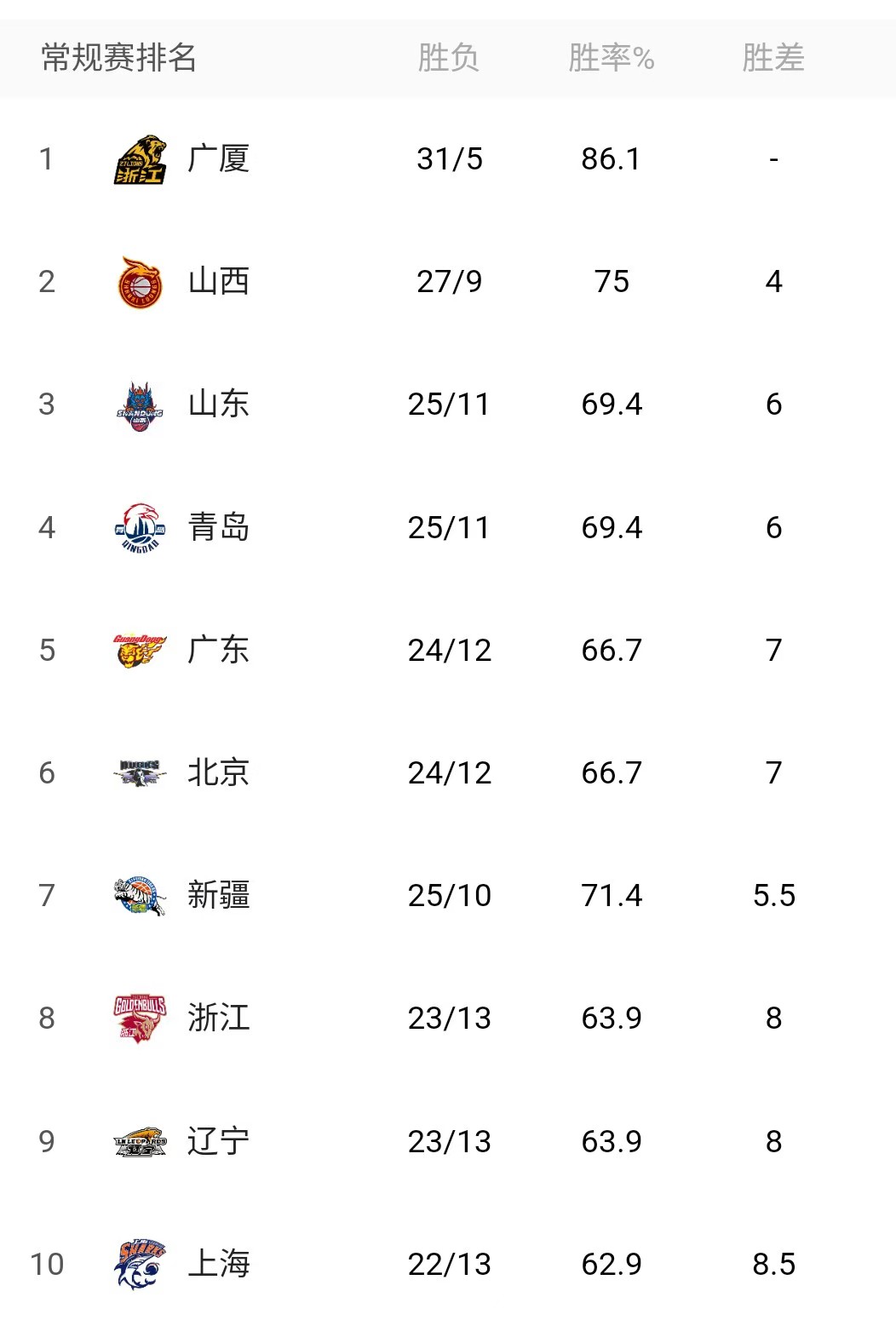
Task: Sort by the 胜率% column header
Action: coord(611,58)
